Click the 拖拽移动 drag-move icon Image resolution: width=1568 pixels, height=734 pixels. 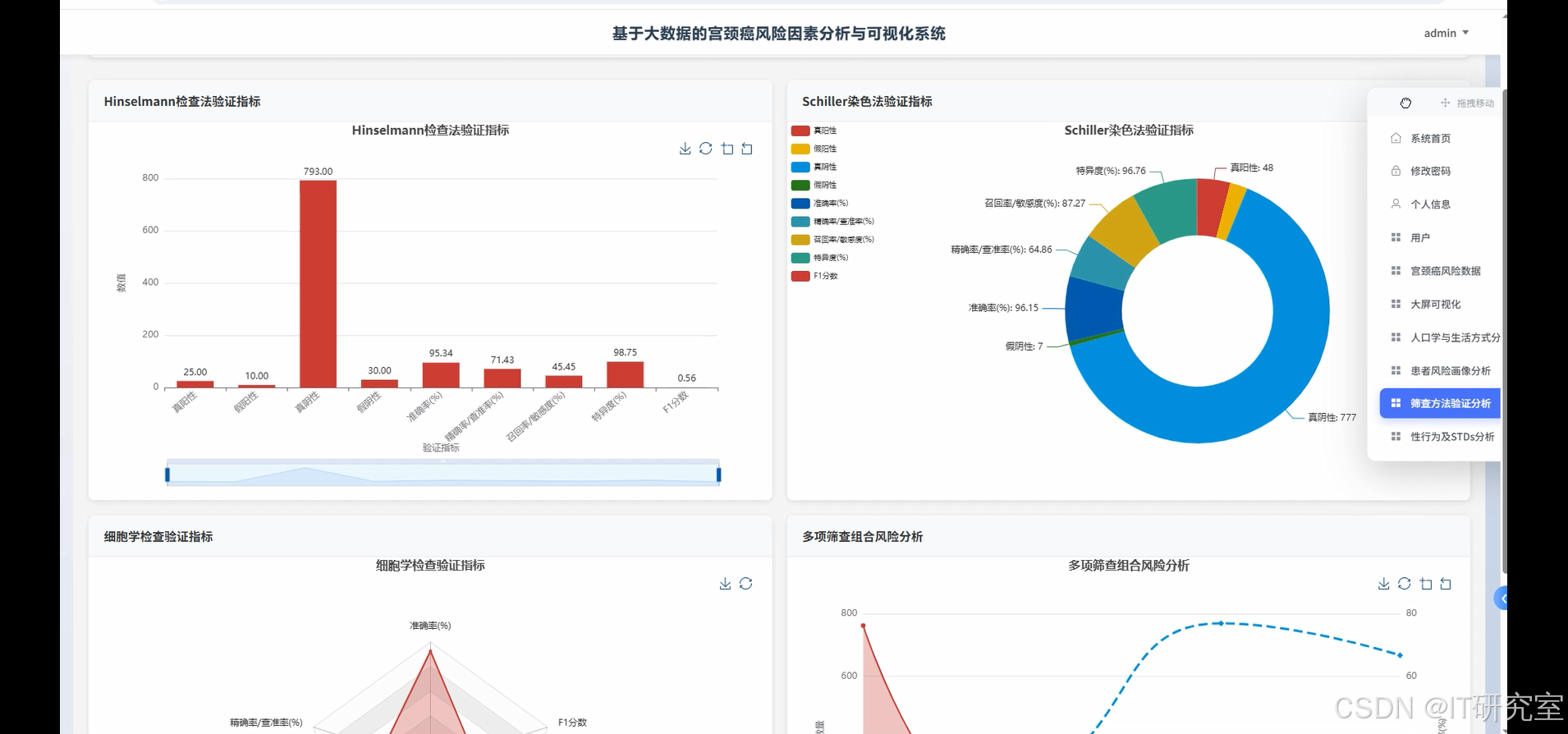1445,103
